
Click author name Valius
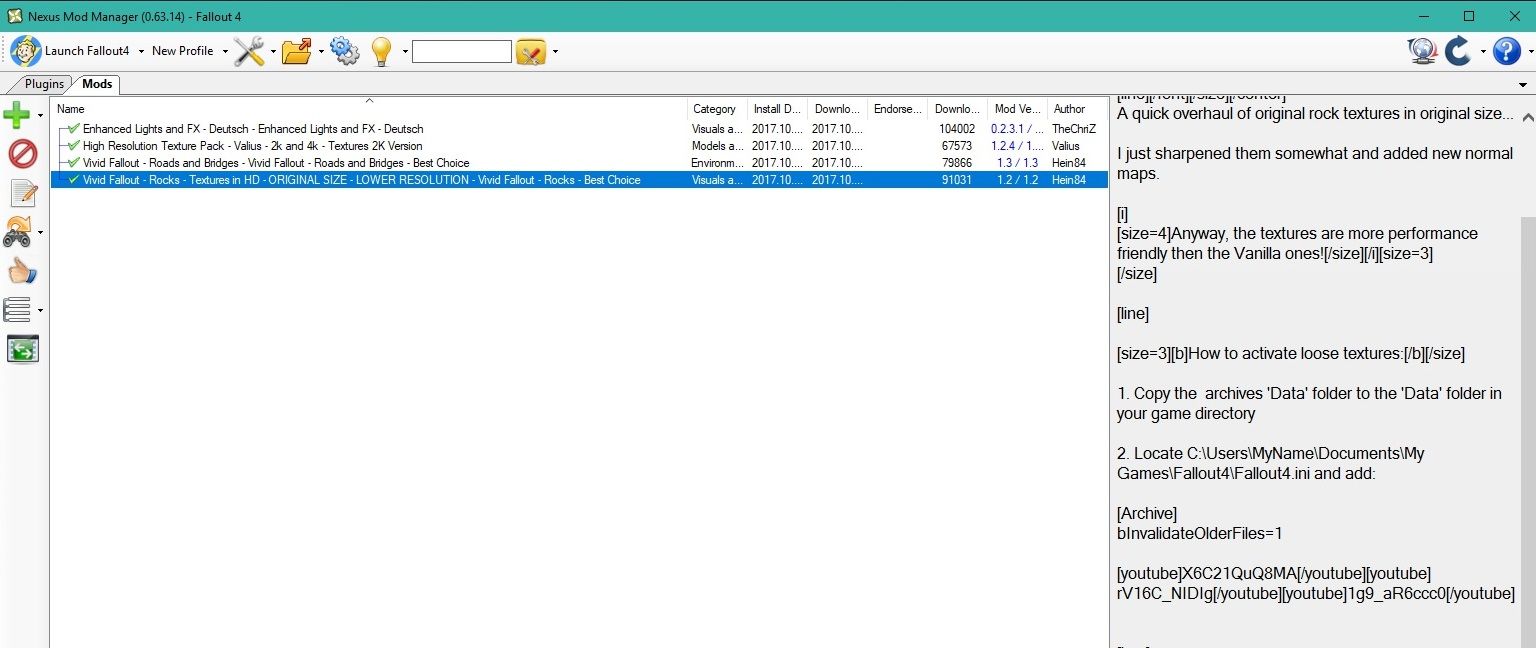(1066, 146)
